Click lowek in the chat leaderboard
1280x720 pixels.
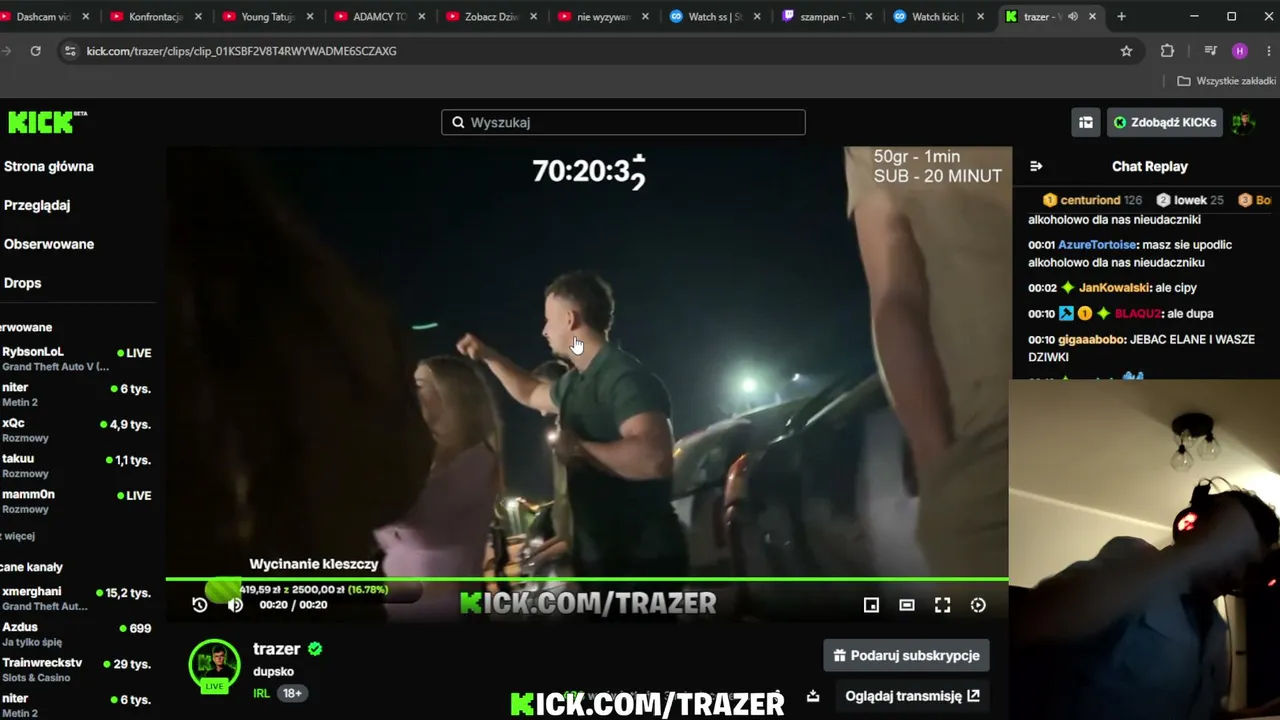click(1190, 200)
